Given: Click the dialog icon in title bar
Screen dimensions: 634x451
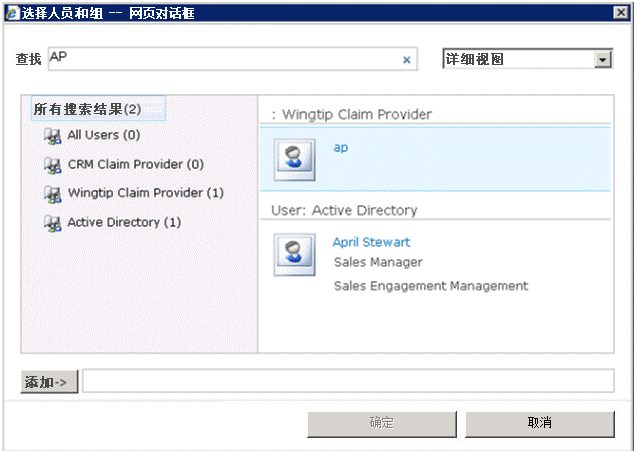Looking at the screenshot, I should point(13,12).
